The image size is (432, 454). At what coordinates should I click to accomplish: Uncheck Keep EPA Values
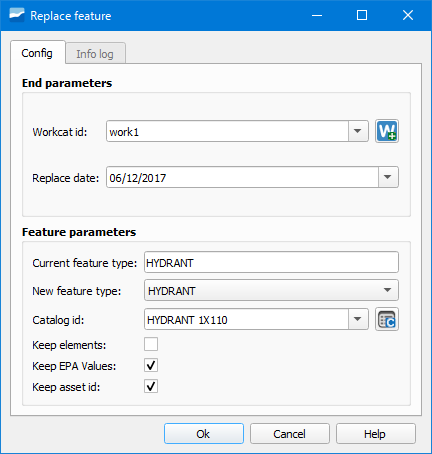tap(151, 365)
